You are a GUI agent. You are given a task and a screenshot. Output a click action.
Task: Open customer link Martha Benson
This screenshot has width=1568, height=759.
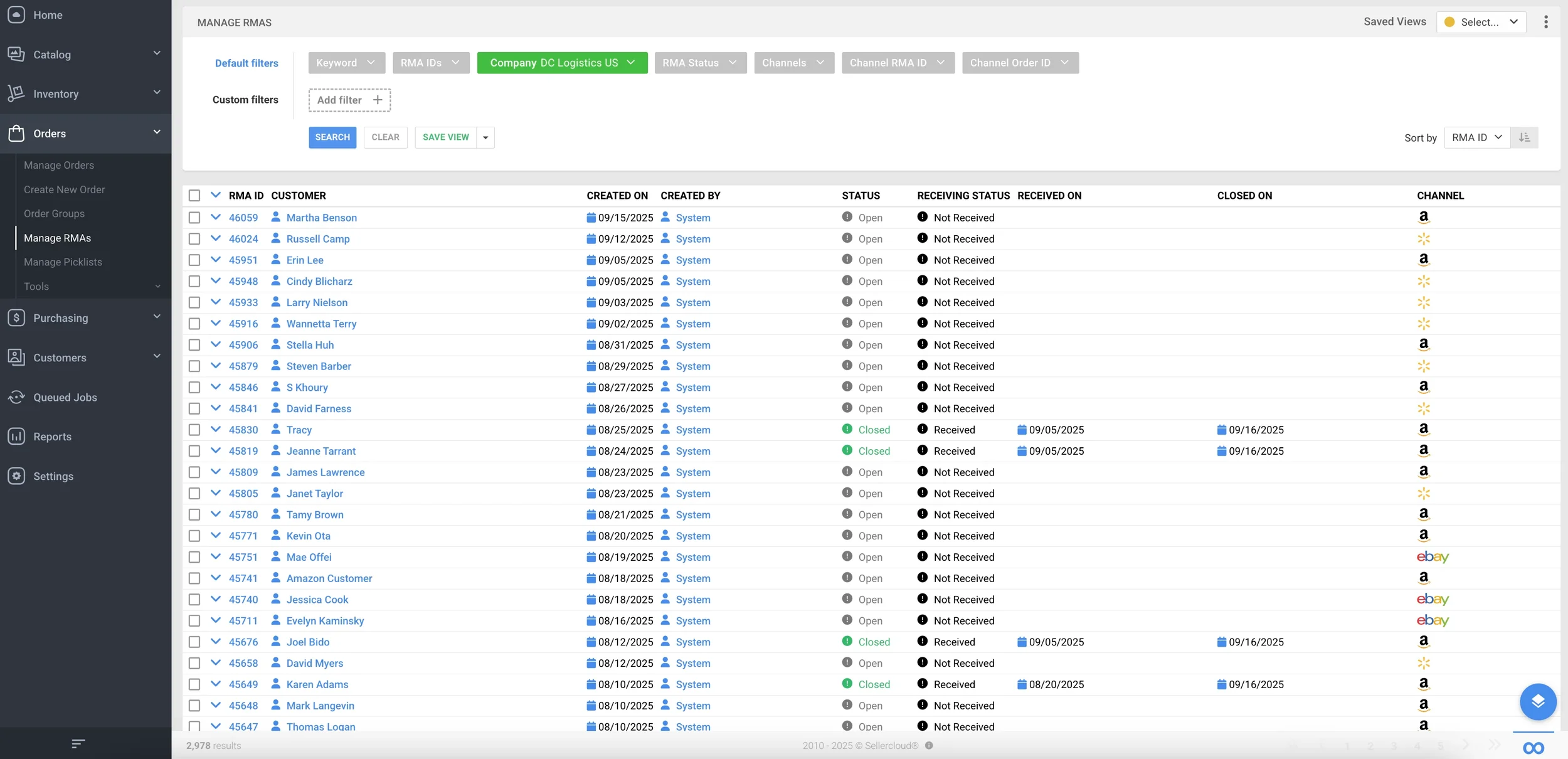pyautogui.click(x=321, y=218)
